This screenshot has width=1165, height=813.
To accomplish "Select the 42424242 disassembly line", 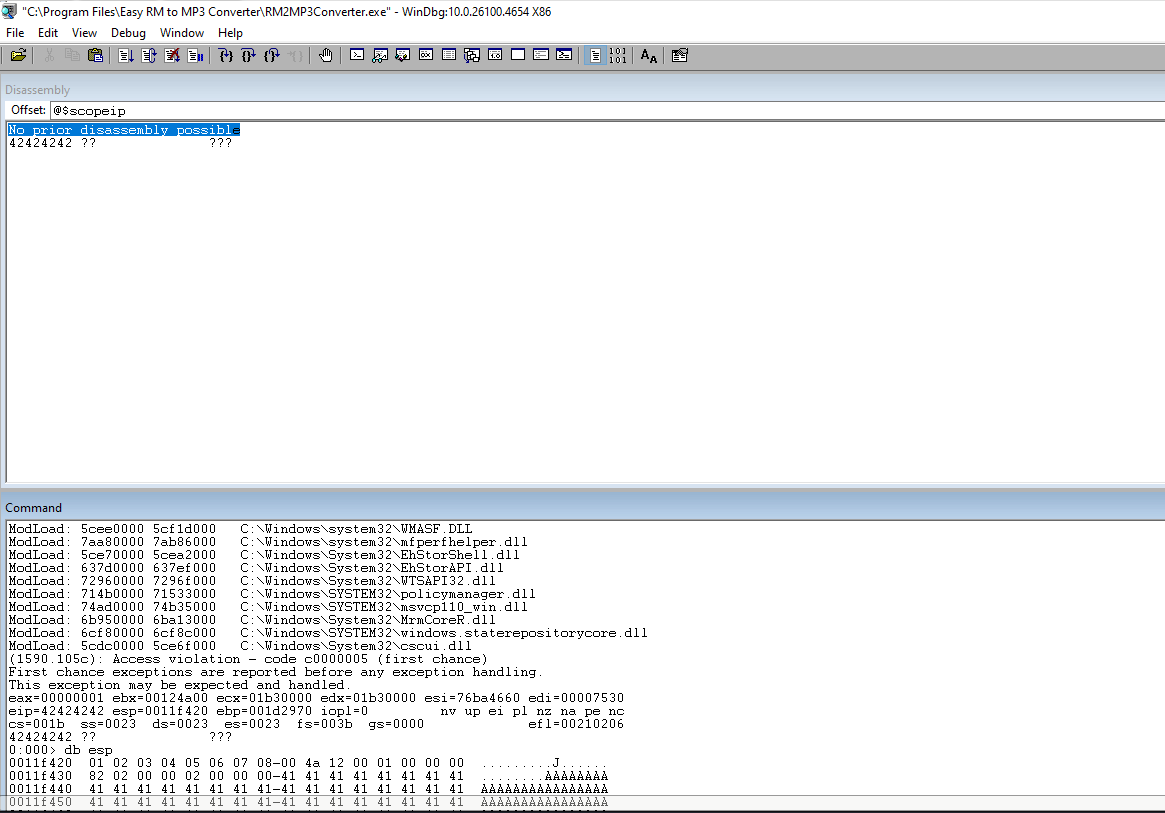I will [x=120, y=144].
